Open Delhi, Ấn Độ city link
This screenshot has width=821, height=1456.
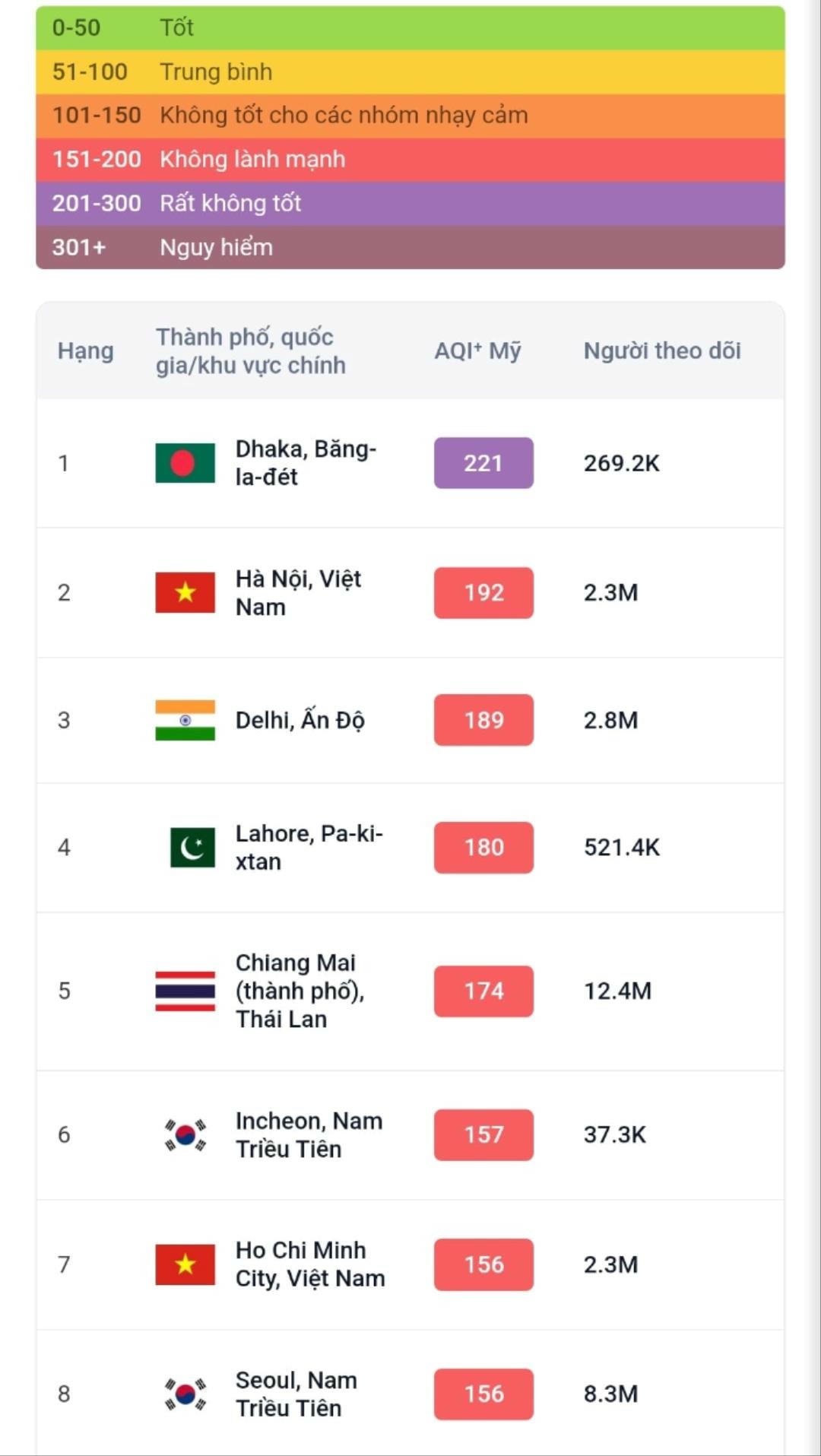click(300, 720)
